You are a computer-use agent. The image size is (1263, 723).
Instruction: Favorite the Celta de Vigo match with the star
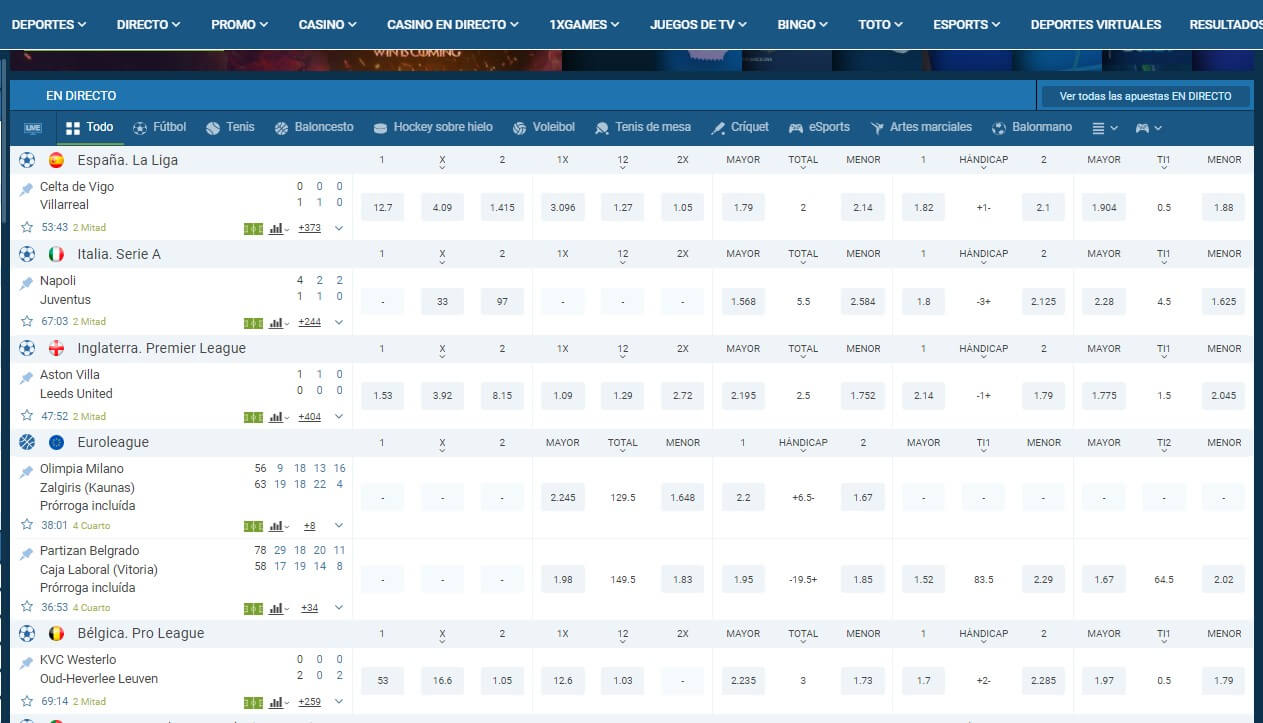point(27,227)
